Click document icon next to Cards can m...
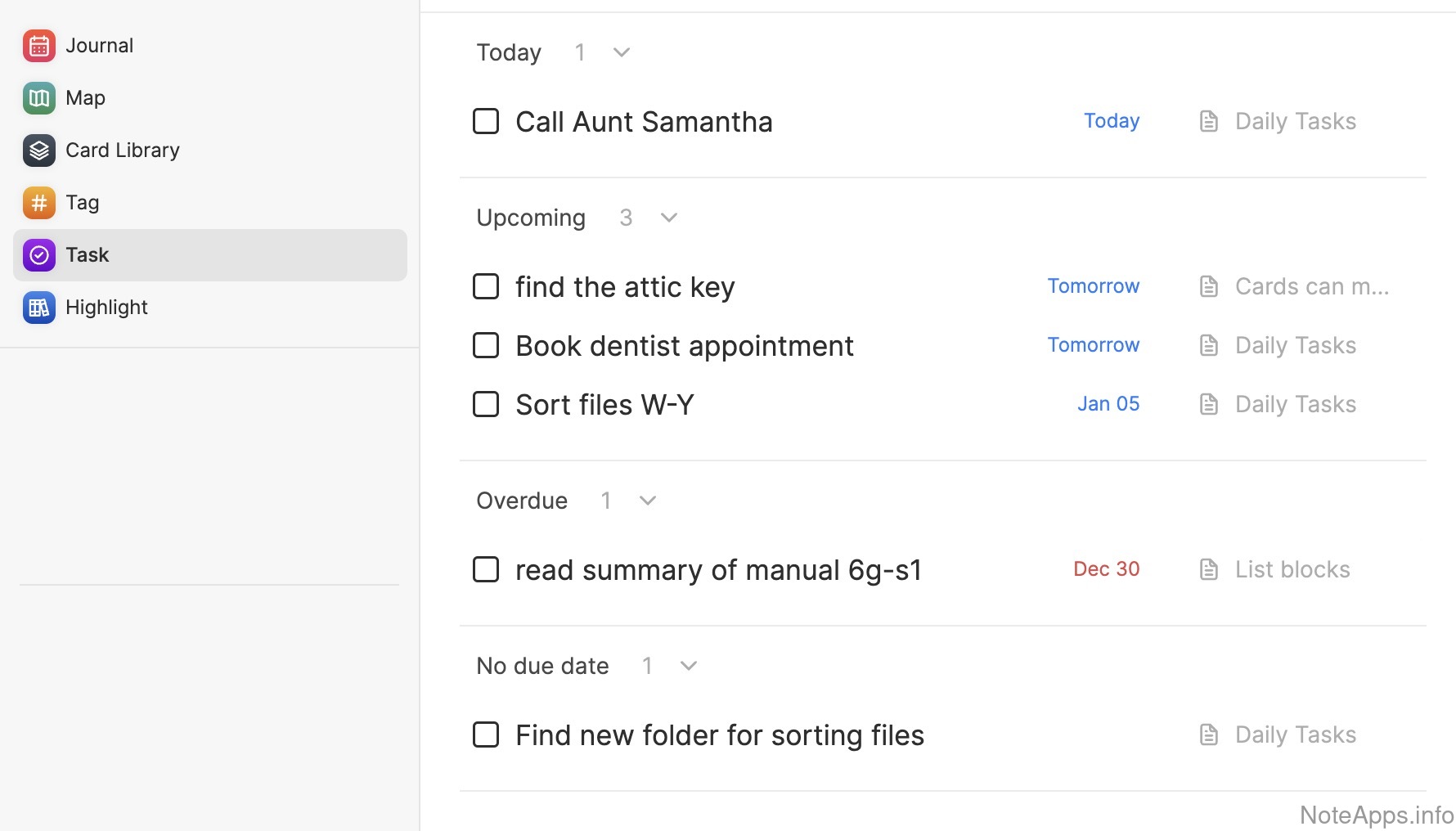Image resolution: width=1456 pixels, height=831 pixels. [x=1208, y=286]
